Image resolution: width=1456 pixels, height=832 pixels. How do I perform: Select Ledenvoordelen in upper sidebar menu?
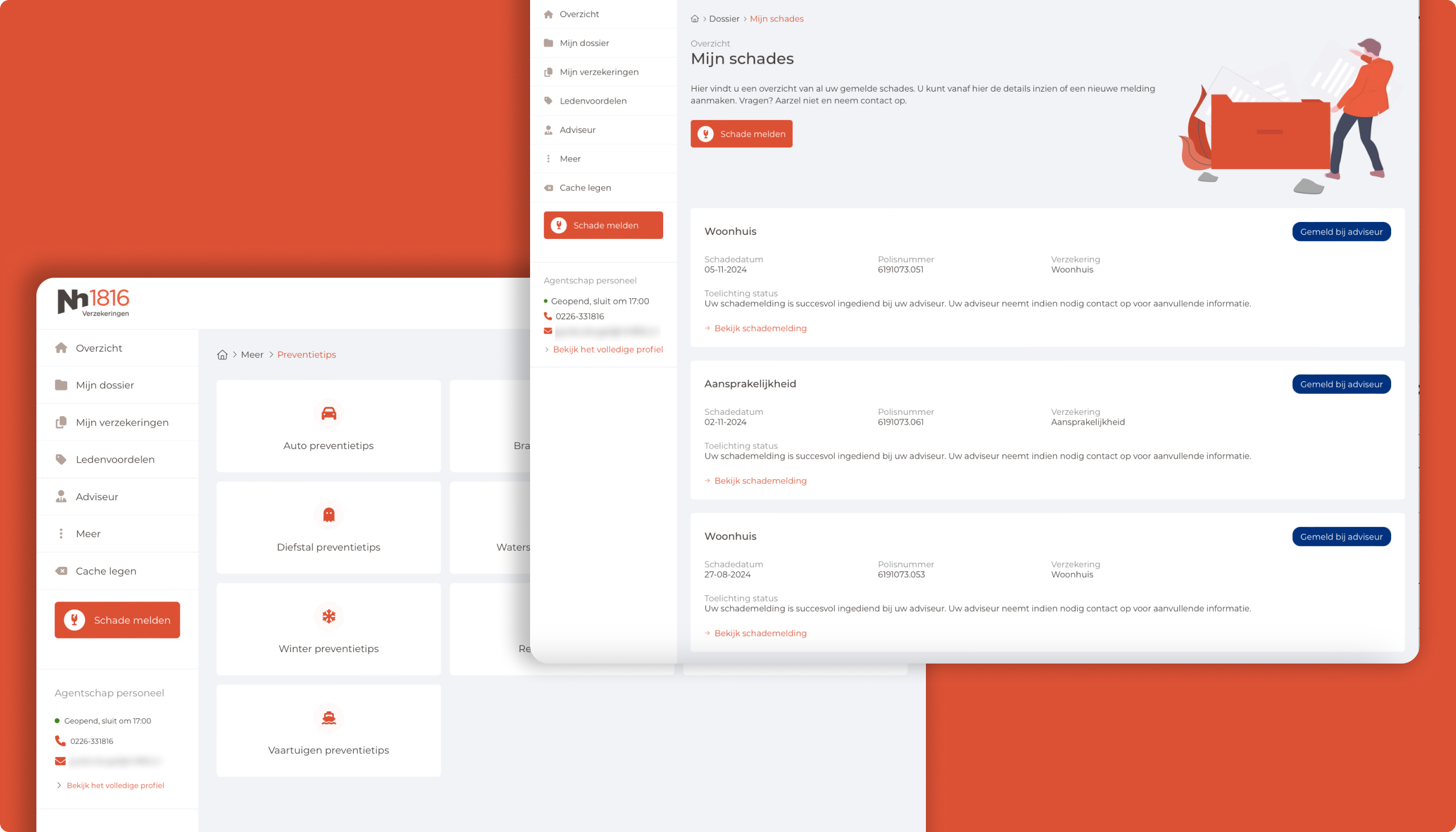tap(593, 101)
